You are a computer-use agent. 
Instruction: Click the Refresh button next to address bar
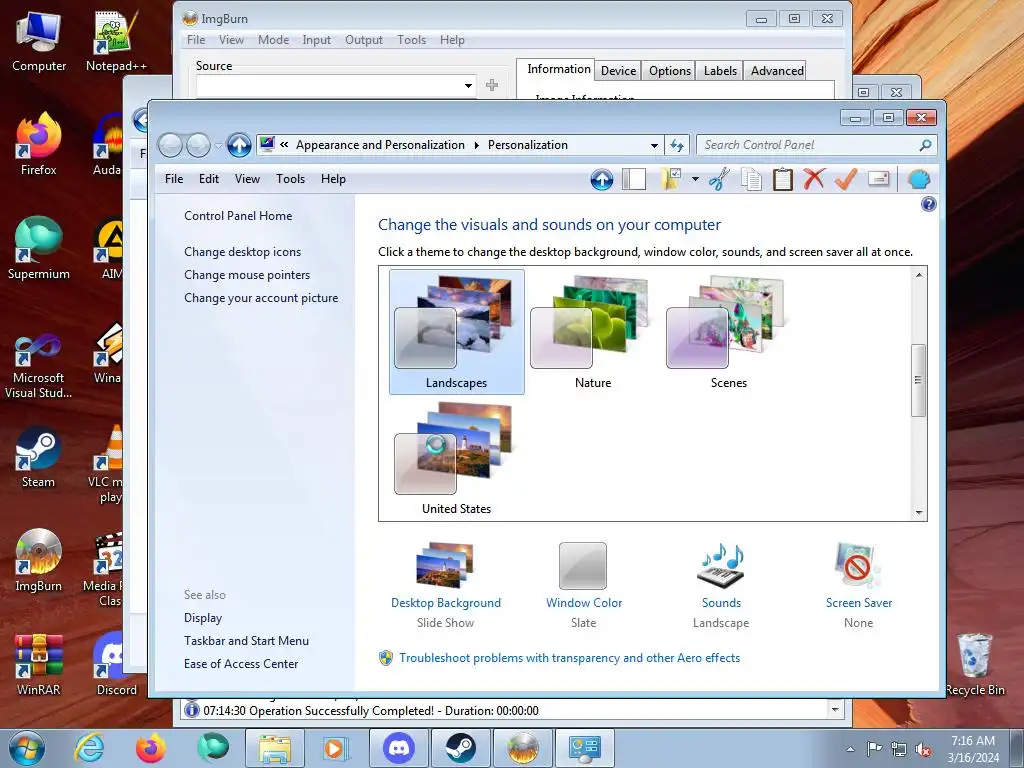tap(677, 145)
